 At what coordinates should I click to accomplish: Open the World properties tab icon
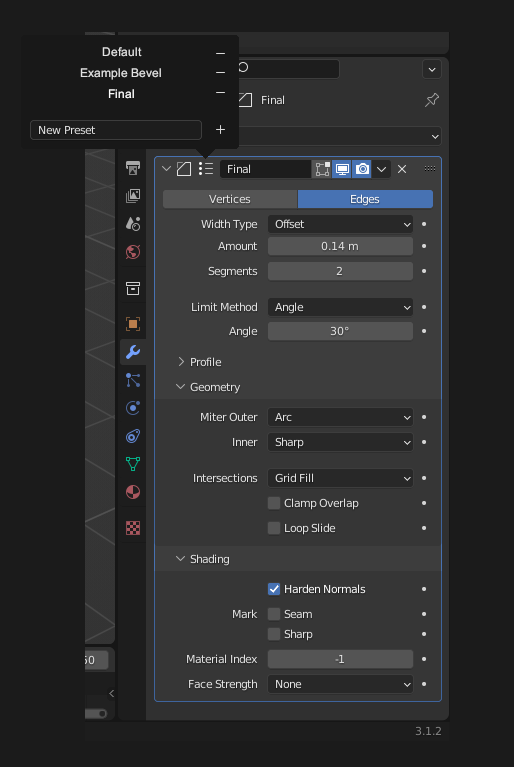coord(133,252)
